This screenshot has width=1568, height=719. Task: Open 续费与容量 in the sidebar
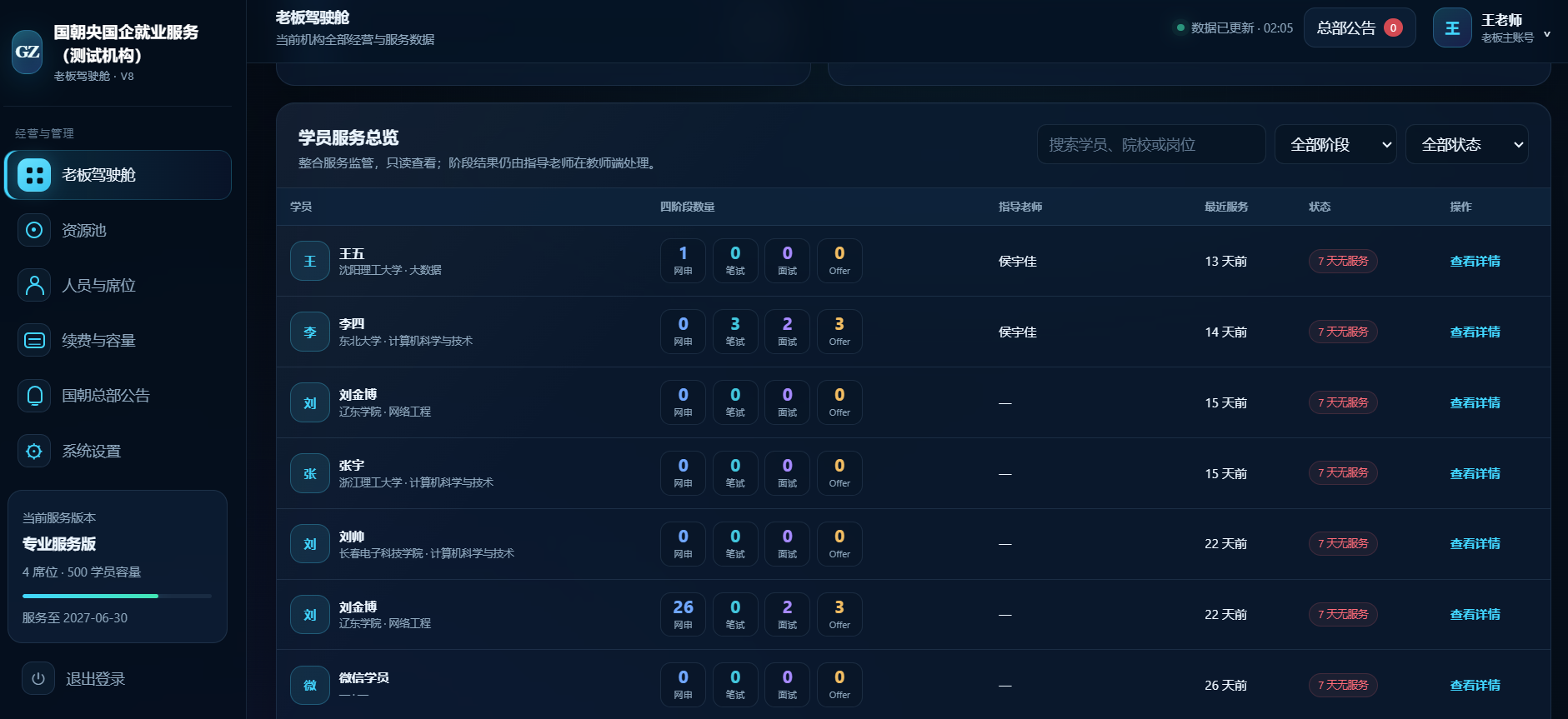118,340
